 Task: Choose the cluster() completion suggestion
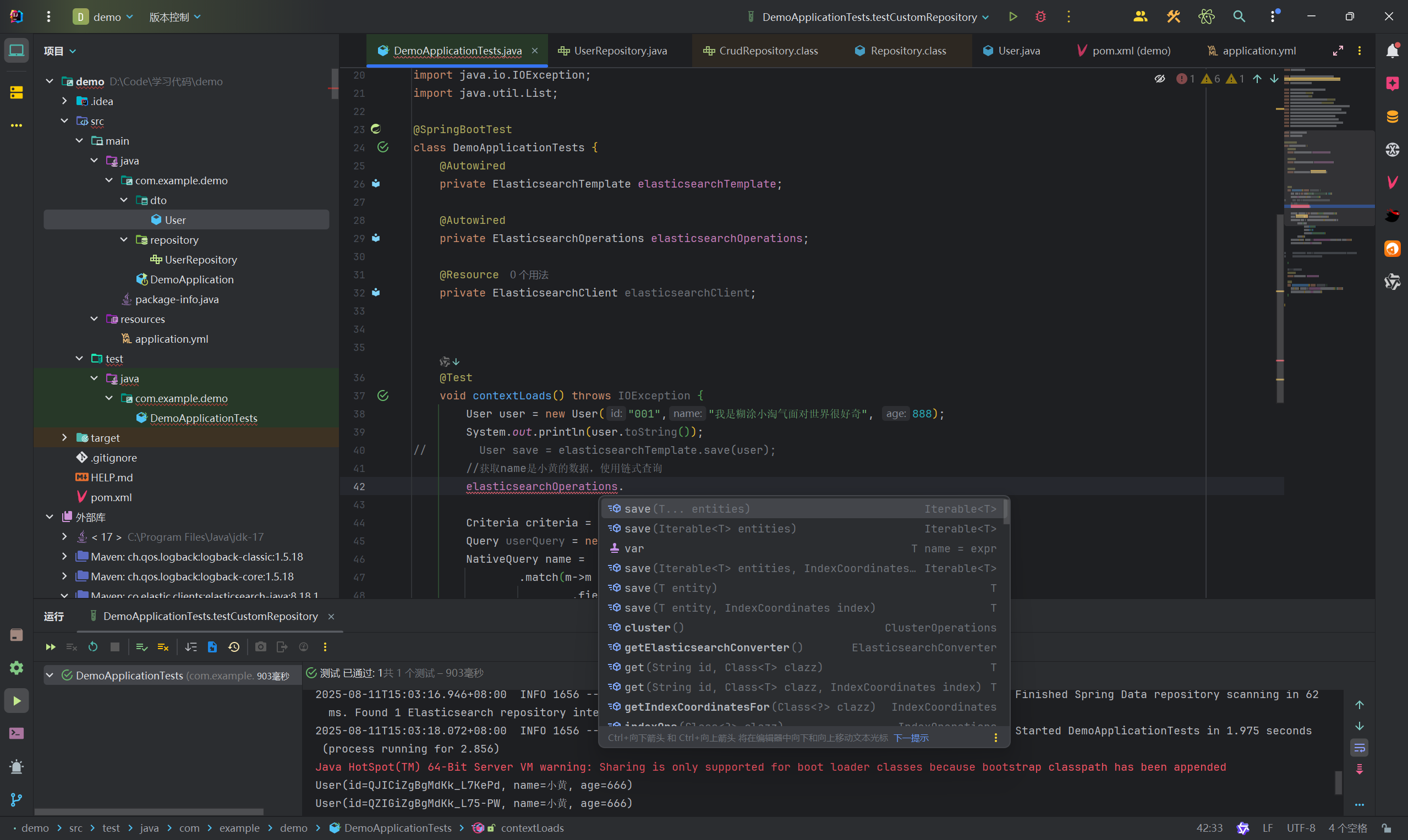[x=804, y=628]
